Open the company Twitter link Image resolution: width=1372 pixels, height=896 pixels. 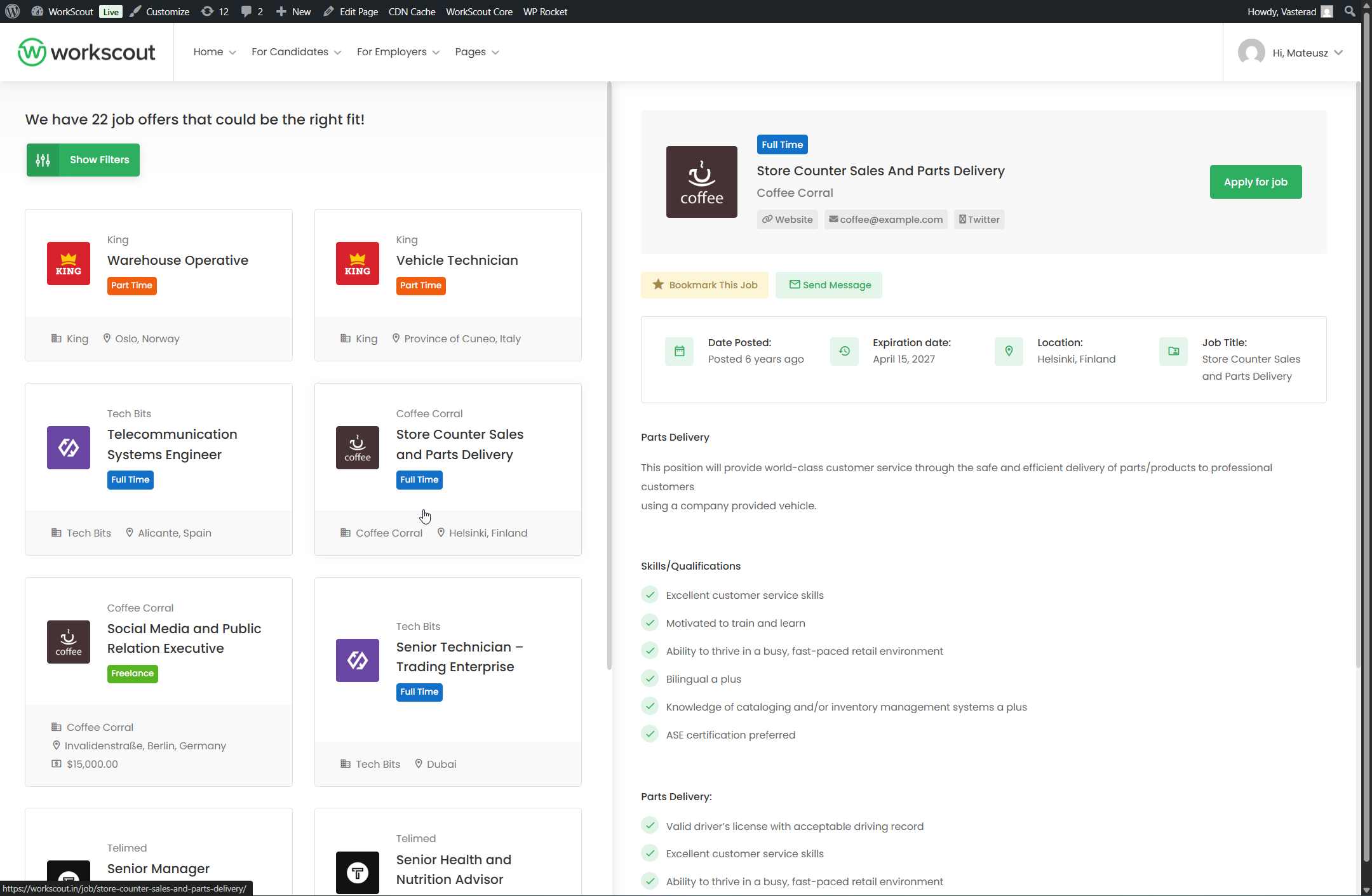point(979,220)
